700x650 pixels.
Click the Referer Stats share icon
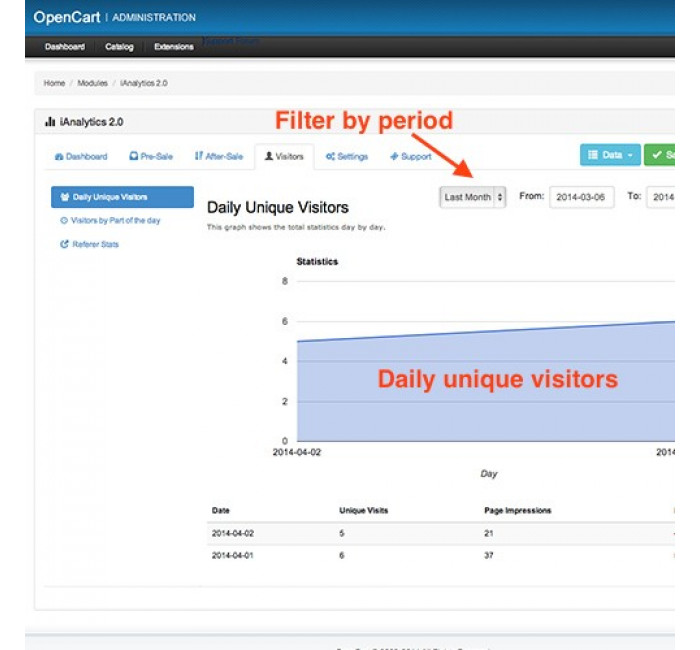[x=64, y=244]
